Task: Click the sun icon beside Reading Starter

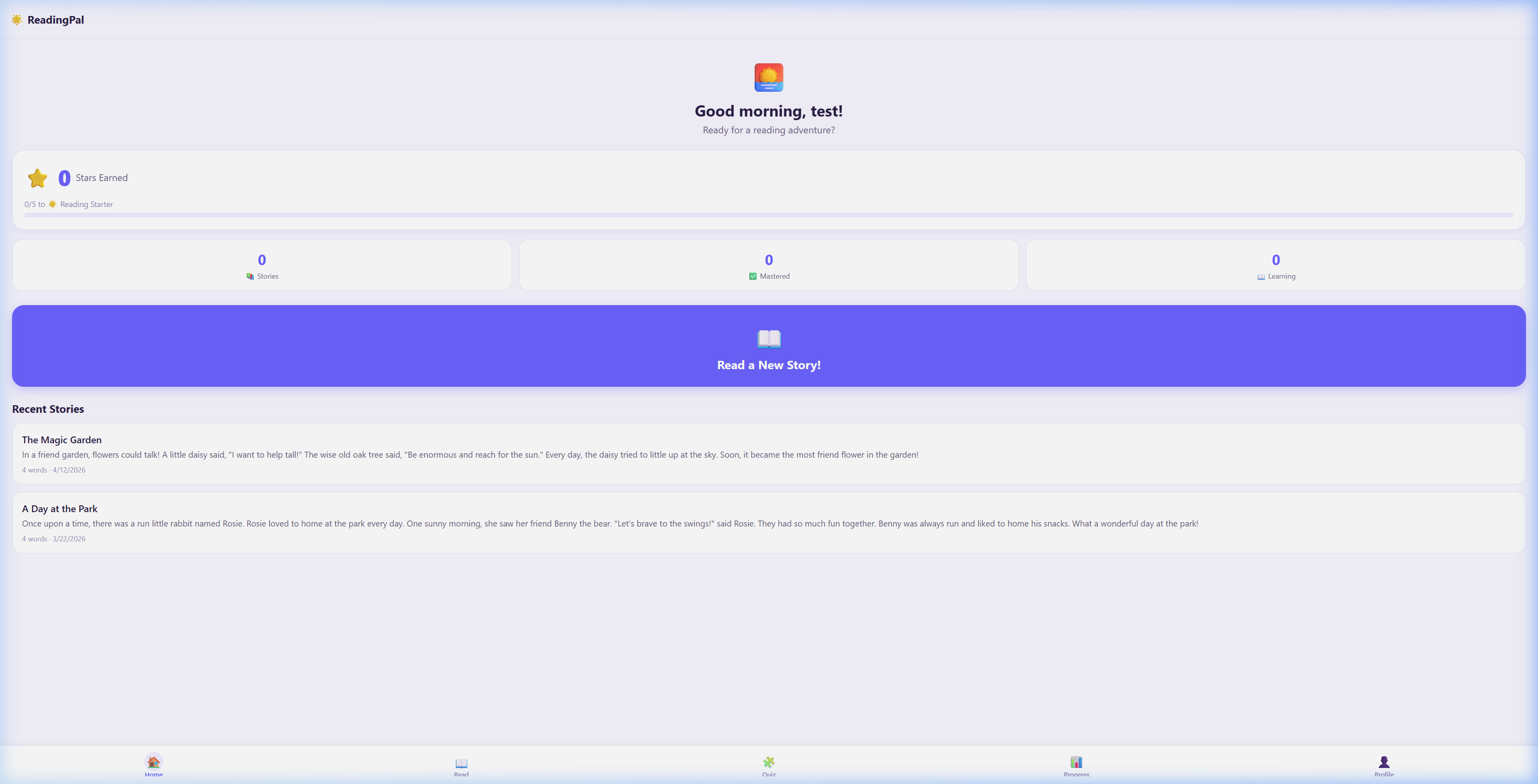Action: [52, 204]
